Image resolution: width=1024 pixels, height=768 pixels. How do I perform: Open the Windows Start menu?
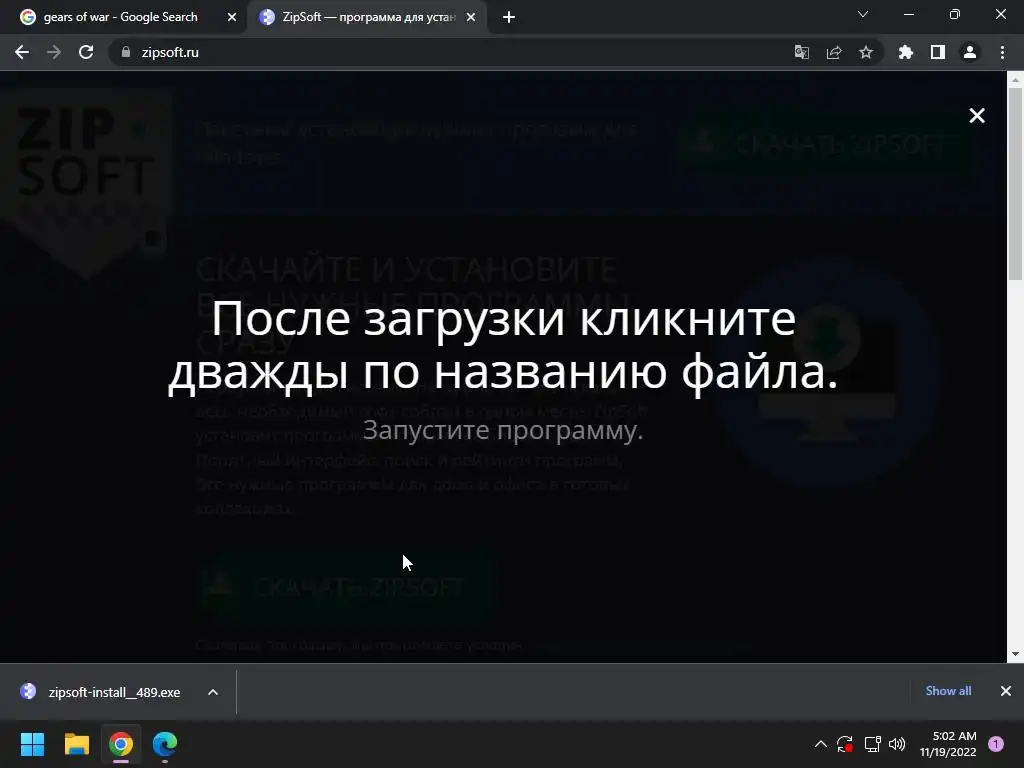(x=32, y=744)
